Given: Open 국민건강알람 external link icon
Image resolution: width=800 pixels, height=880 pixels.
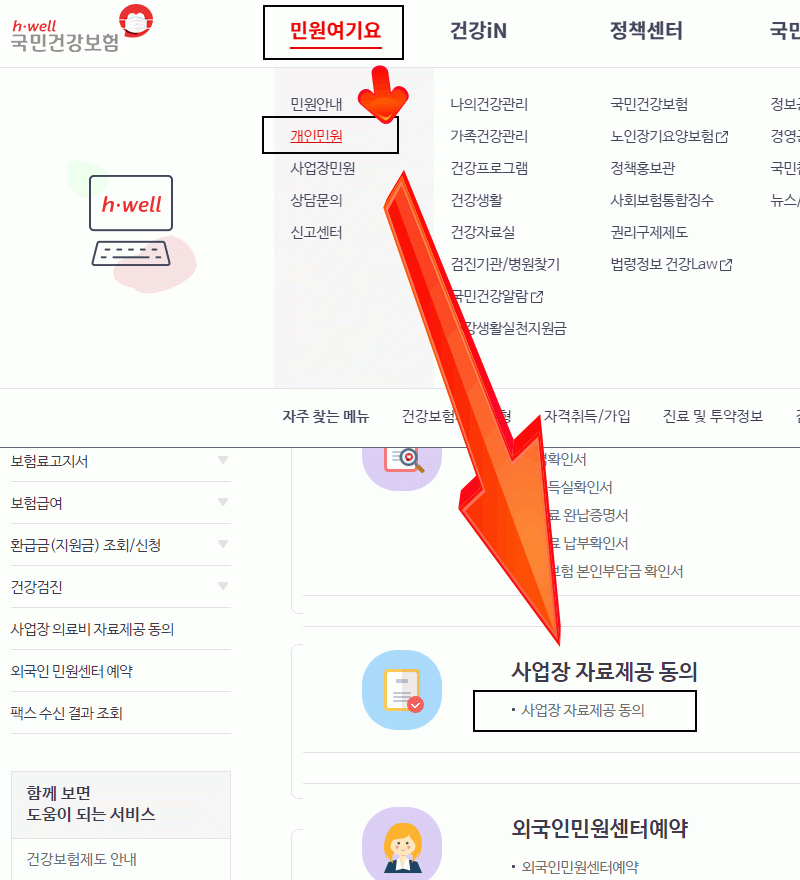Looking at the screenshot, I should (537, 296).
